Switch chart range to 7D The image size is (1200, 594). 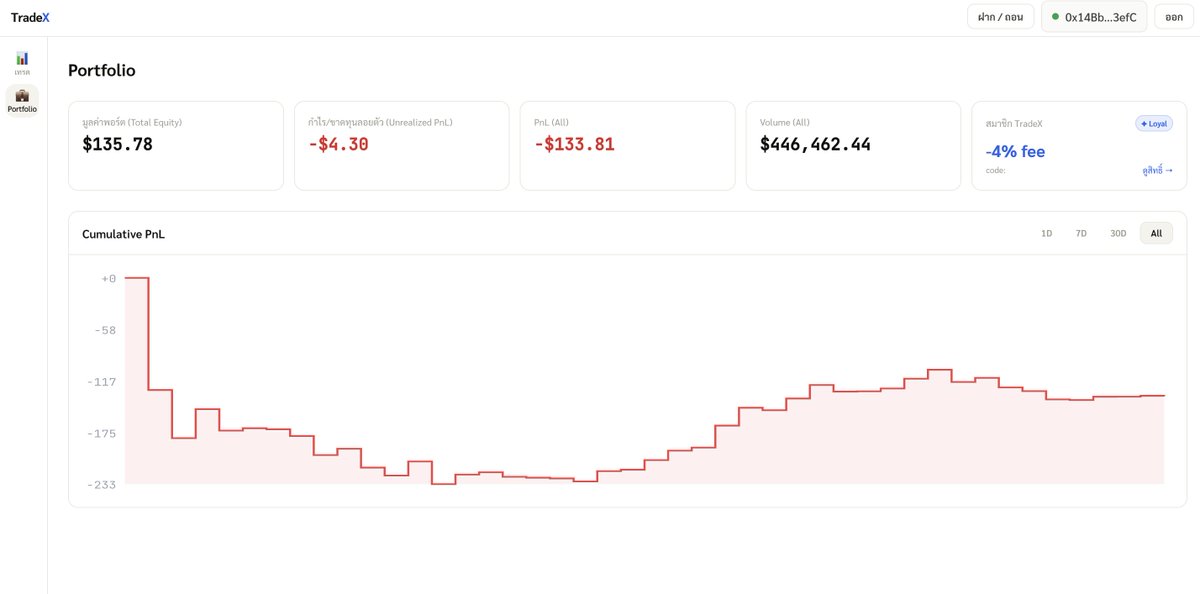click(x=1081, y=233)
